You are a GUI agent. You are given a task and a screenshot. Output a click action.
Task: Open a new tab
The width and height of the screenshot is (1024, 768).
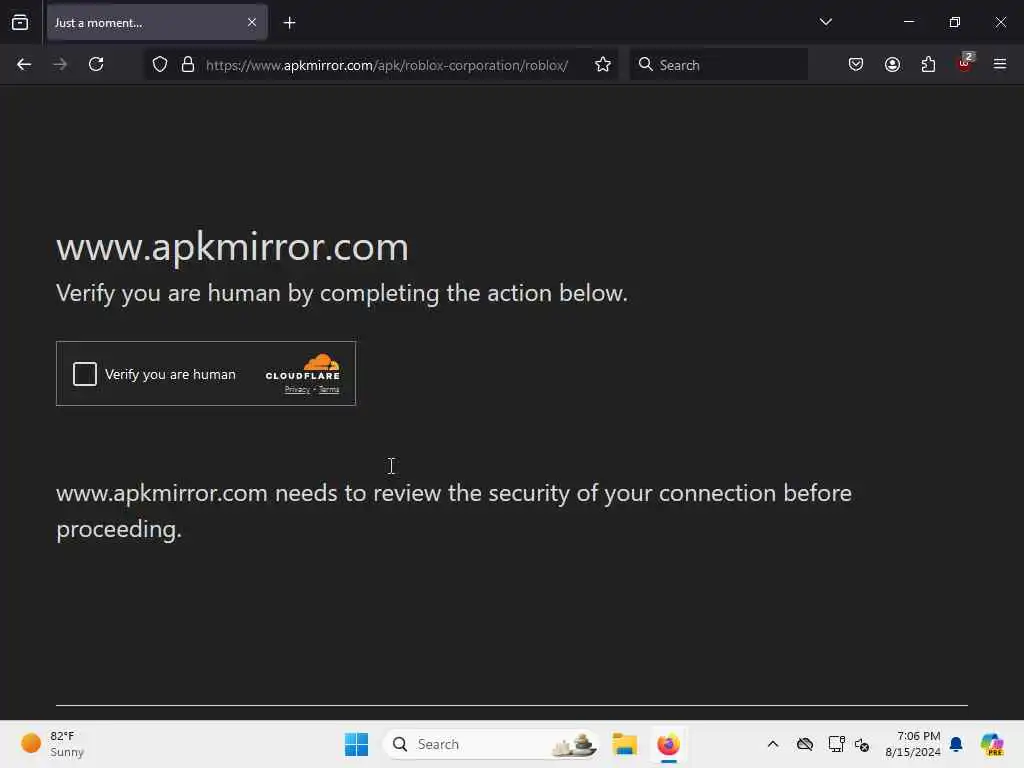click(x=289, y=23)
